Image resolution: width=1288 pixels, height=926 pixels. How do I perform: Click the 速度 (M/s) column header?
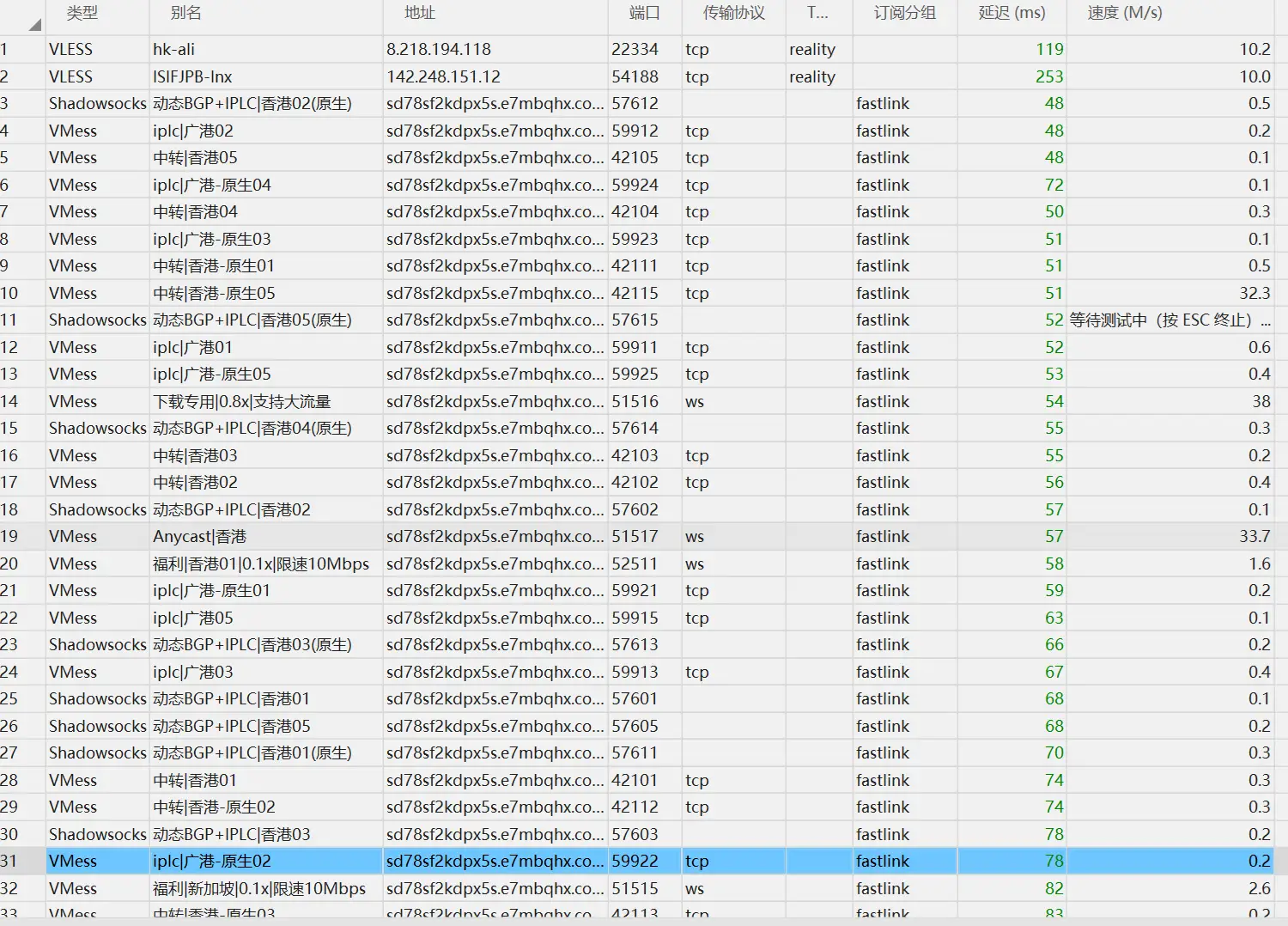pyautogui.click(x=1124, y=13)
